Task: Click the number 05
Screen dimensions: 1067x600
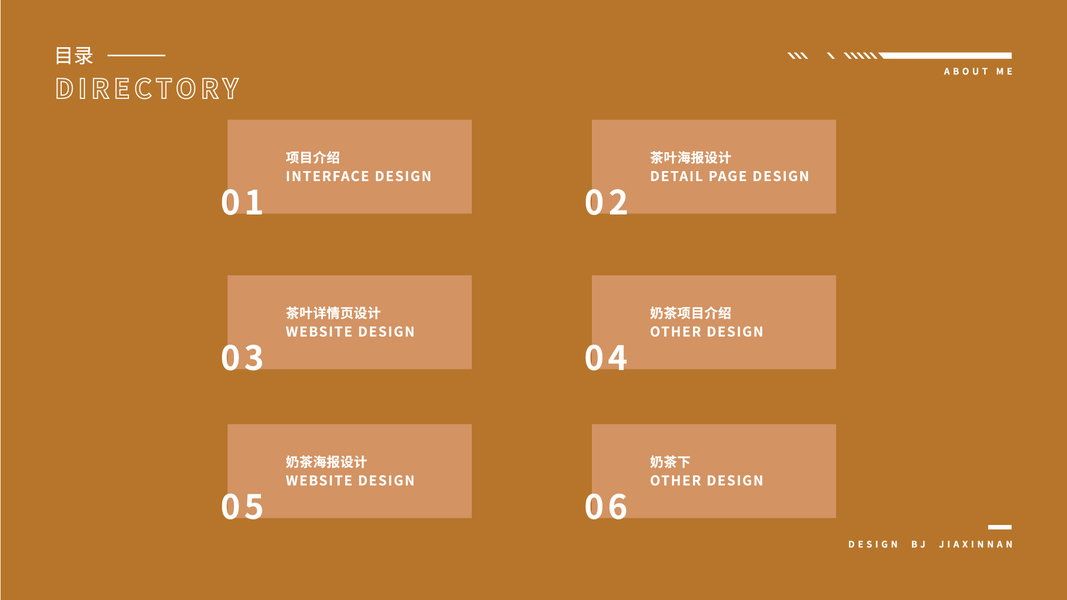Action: tap(242, 507)
